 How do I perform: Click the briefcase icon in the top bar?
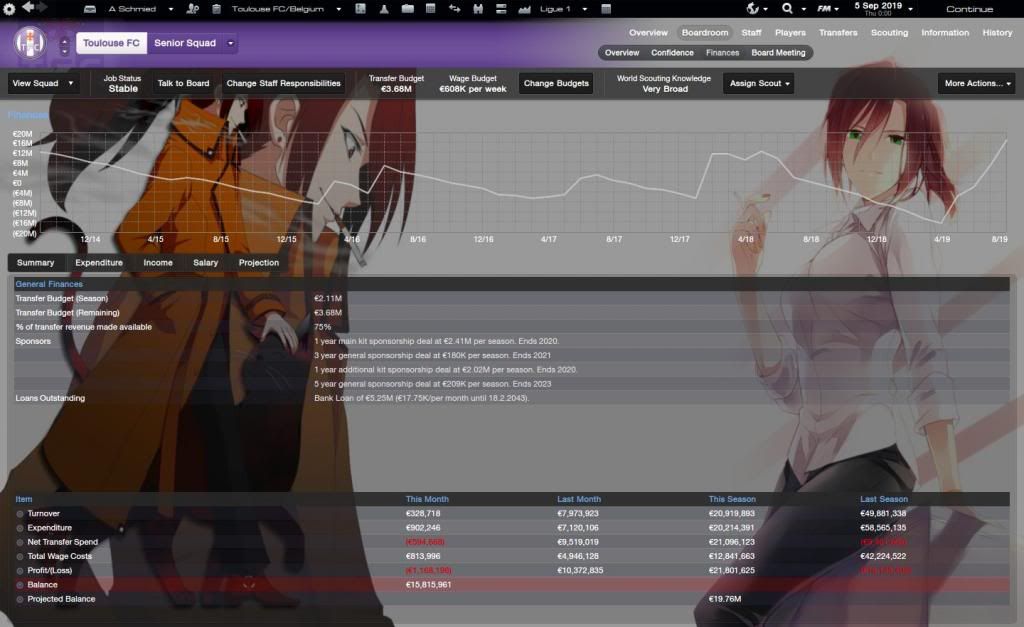(x=408, y=9)
